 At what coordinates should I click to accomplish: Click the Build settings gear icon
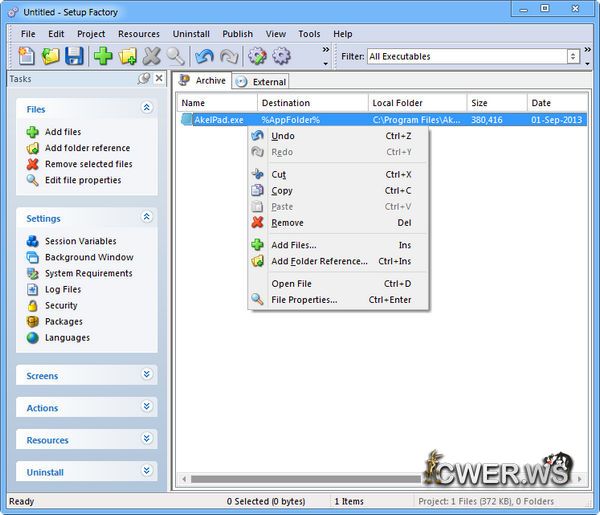(257, 56)
